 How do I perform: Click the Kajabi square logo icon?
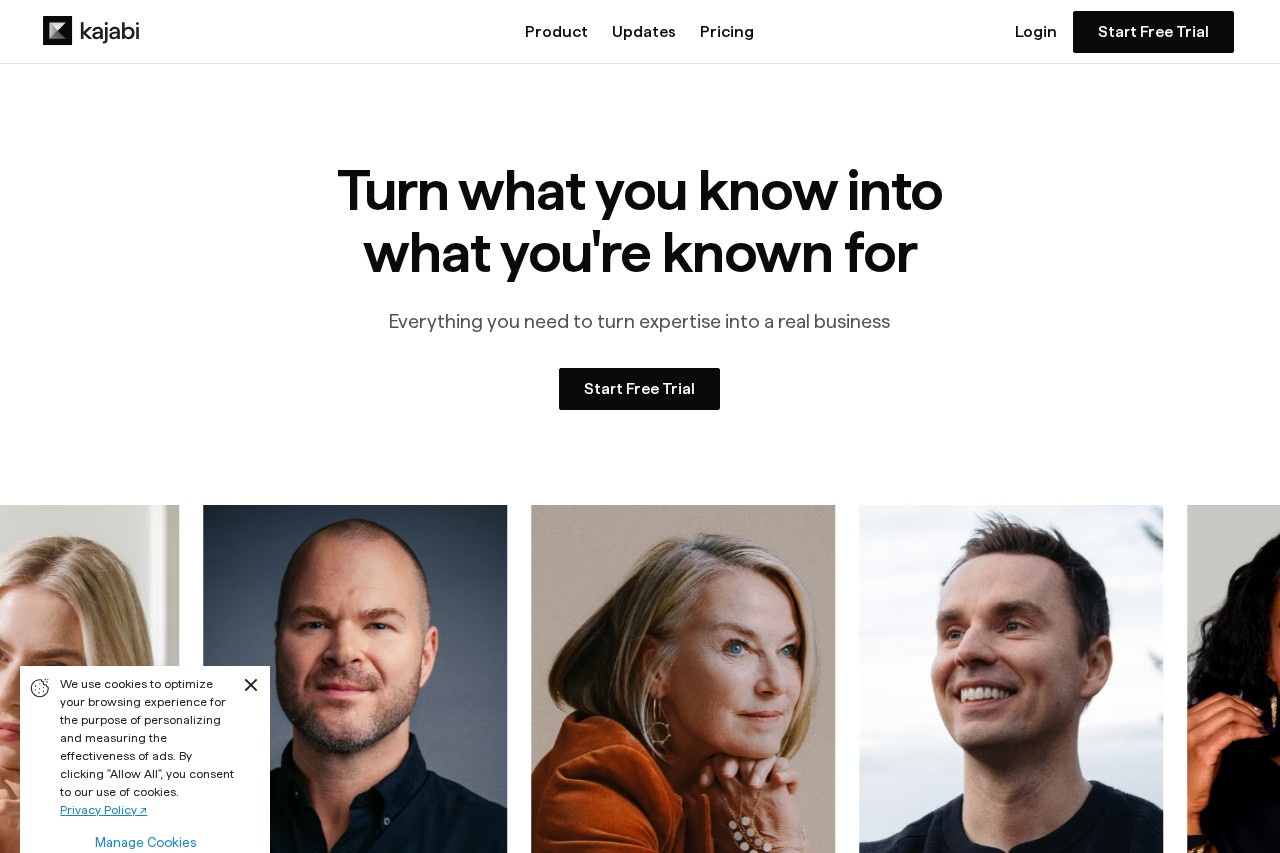tap(57, 31)
